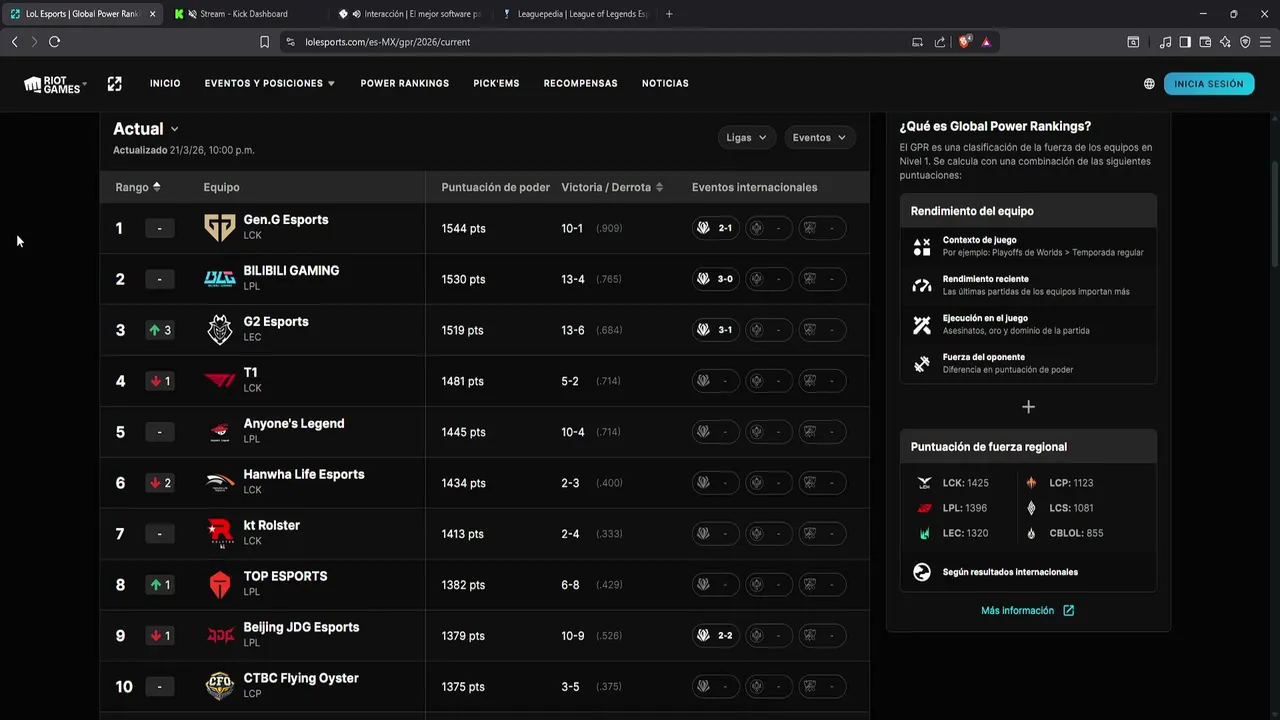The image size is (1280, 720).
Task: Click TOP ESPORTS team logo
Action: tap(219, 585)
